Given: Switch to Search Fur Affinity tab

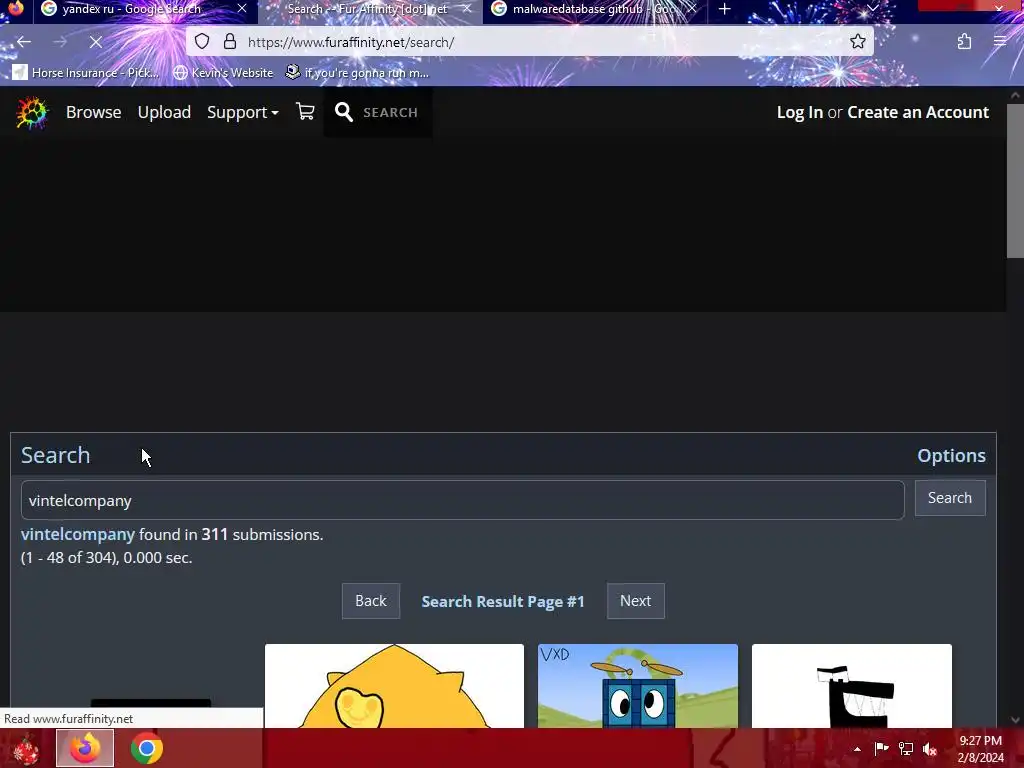Looking at the screenshot, I should [x=366, y=9].
